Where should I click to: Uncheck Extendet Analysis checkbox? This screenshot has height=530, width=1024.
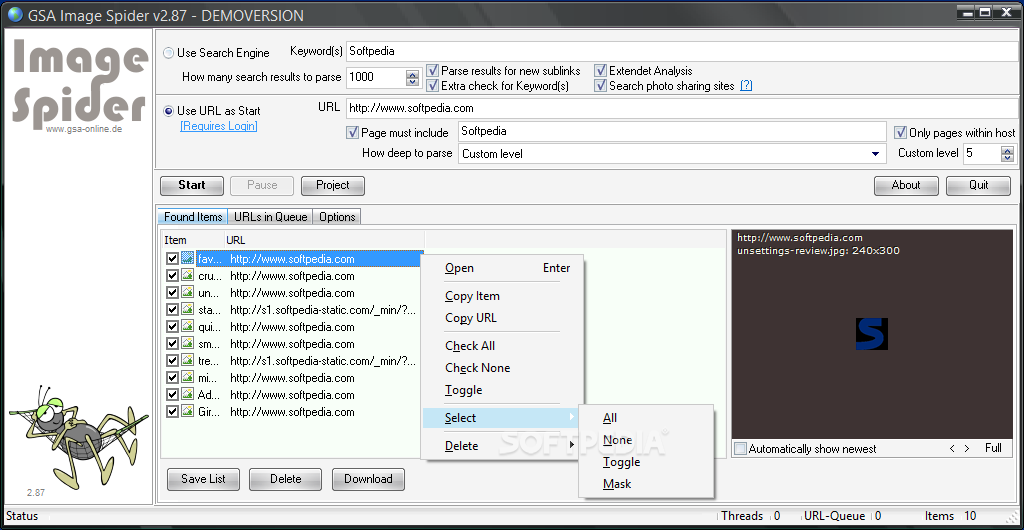pos(600,70)
